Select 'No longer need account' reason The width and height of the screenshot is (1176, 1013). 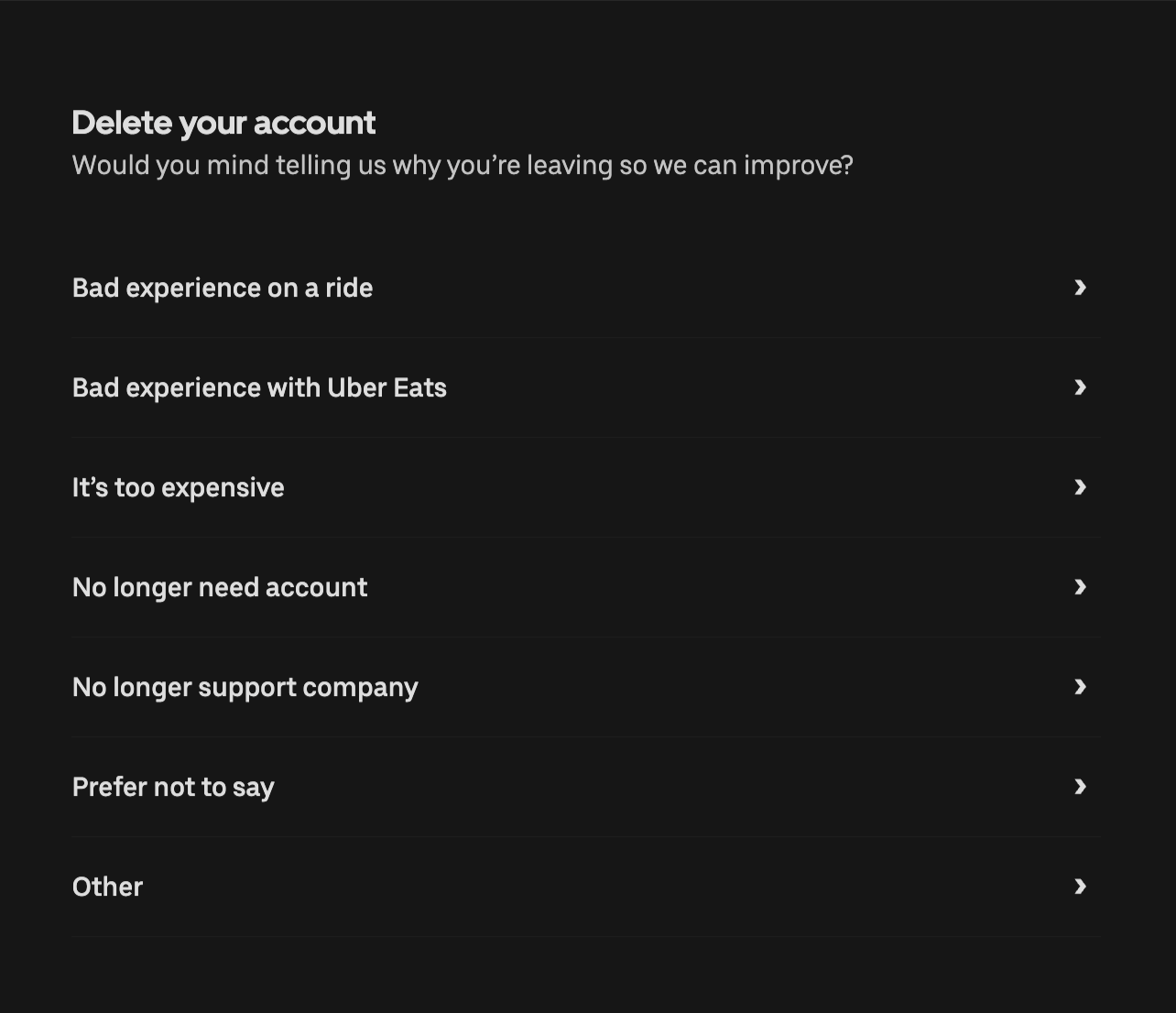[x=220, y=587]
